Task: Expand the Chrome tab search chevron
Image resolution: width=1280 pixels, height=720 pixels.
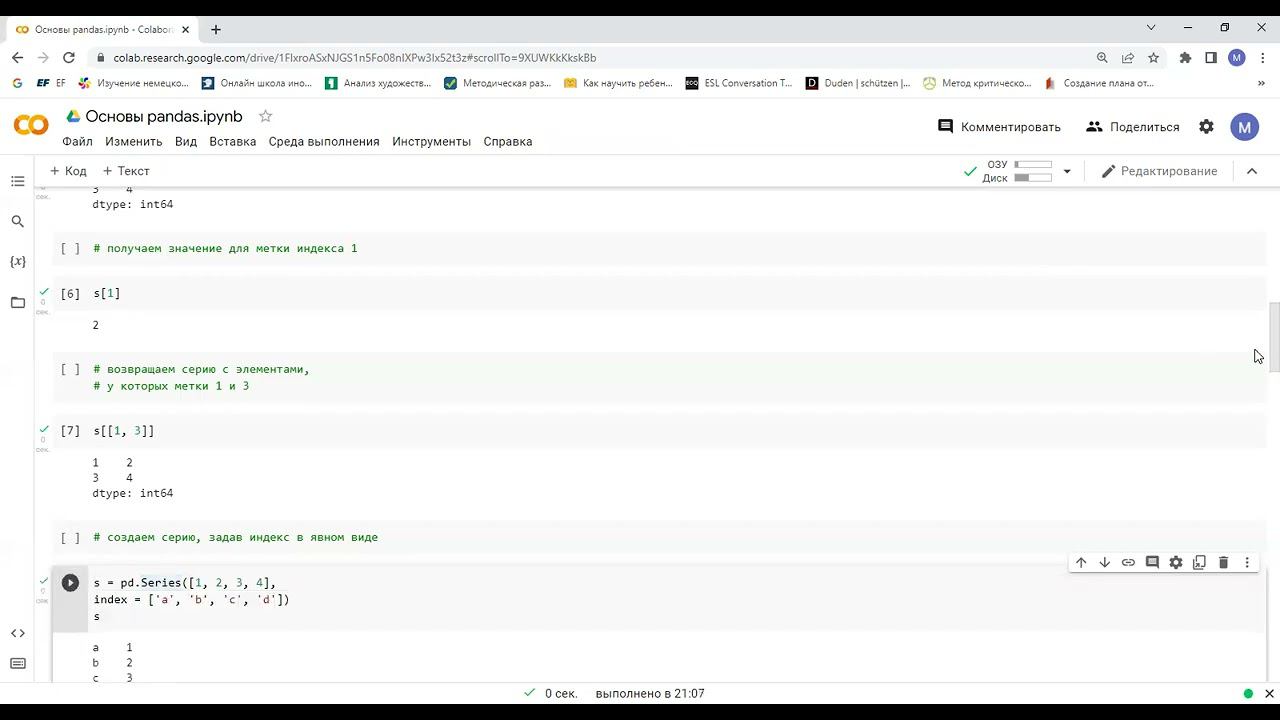Action: click(1151, 27)
